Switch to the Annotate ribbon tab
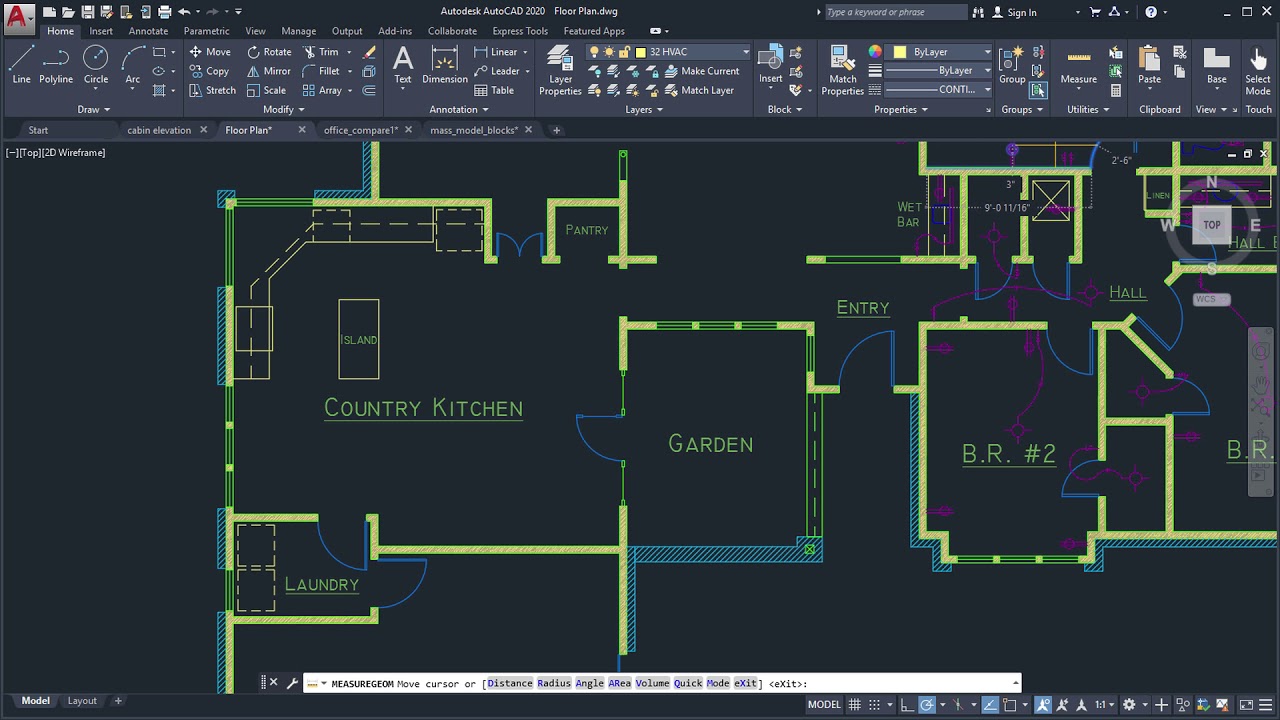This screenshot has height=720, width=1280. tap(148, 31)
